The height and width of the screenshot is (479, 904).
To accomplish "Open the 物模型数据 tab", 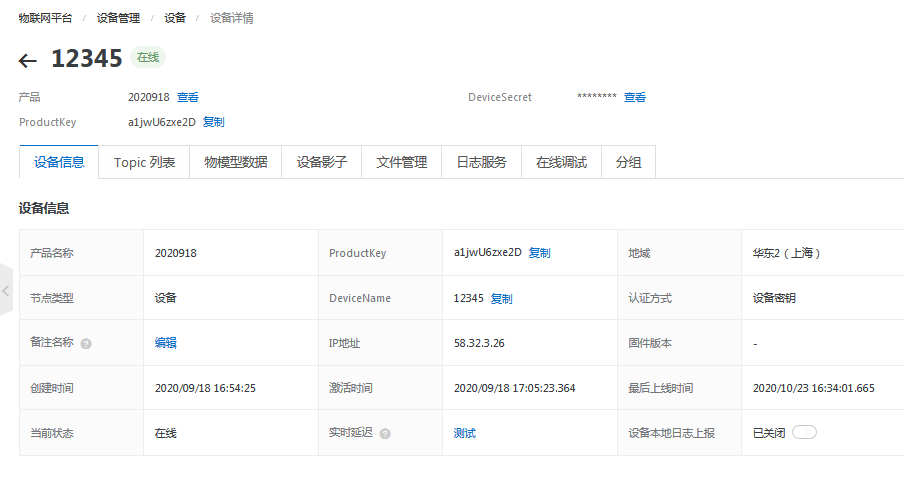I will pos(235,162).
